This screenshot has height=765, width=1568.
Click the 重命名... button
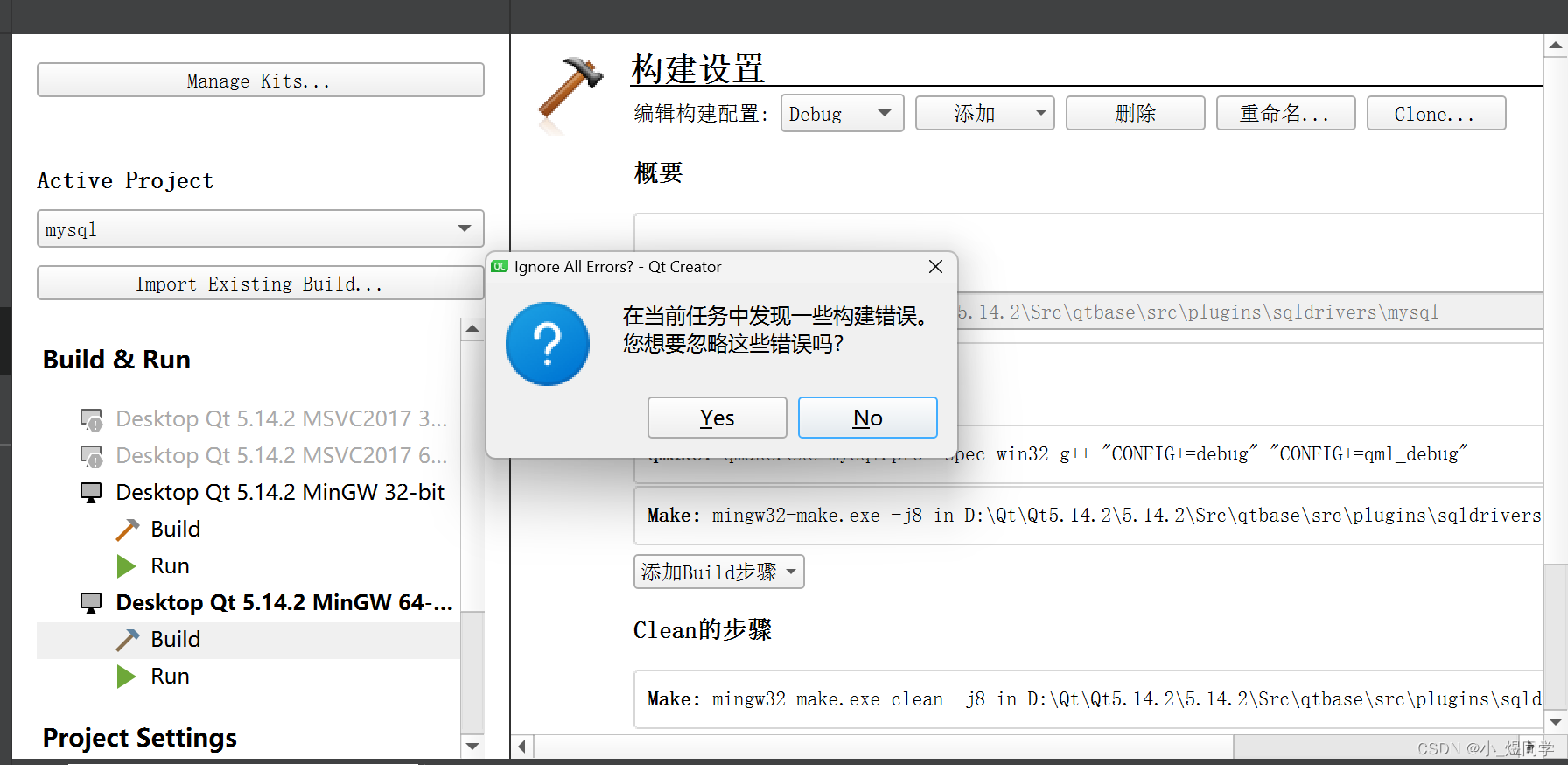pyautogui.click(x=1285, y=113)
